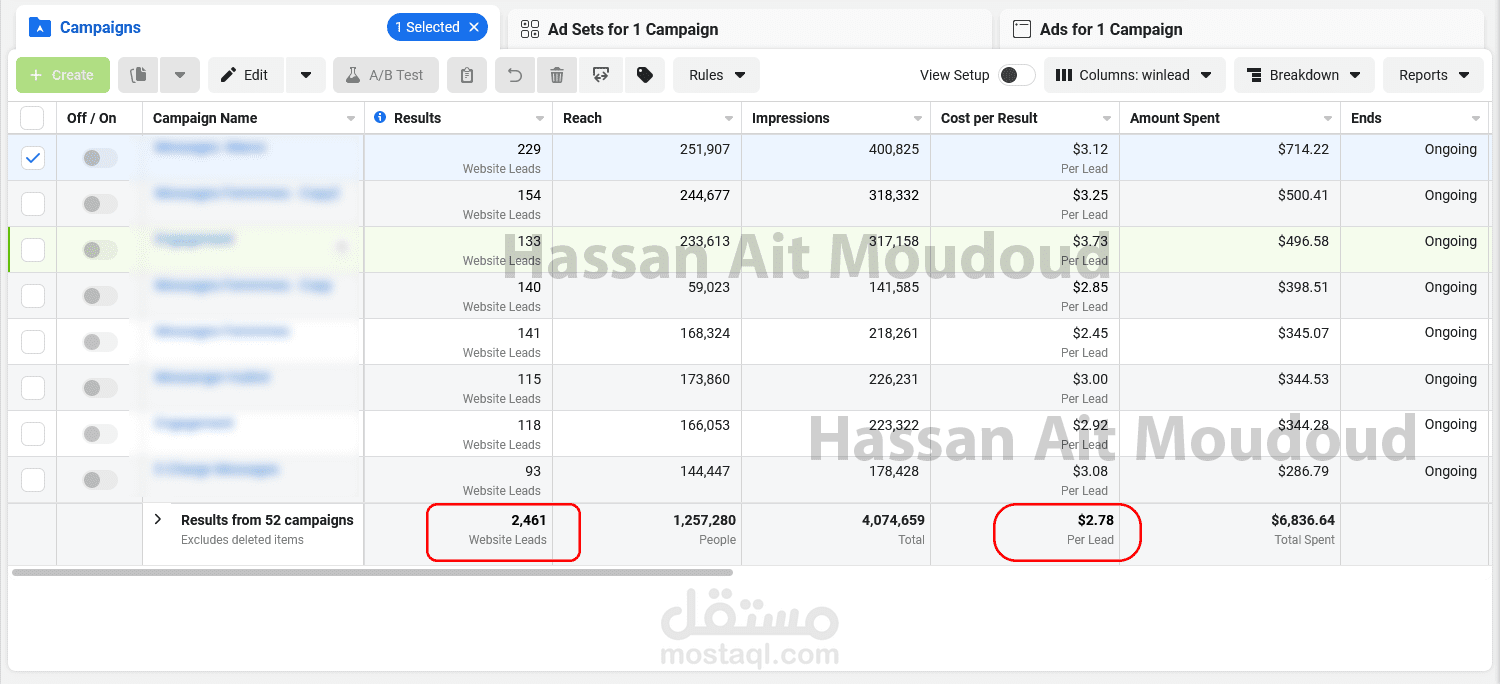1500x684 pixels.
Task: Open the Campaign Name column menu arrow
Action: [351, 119]
